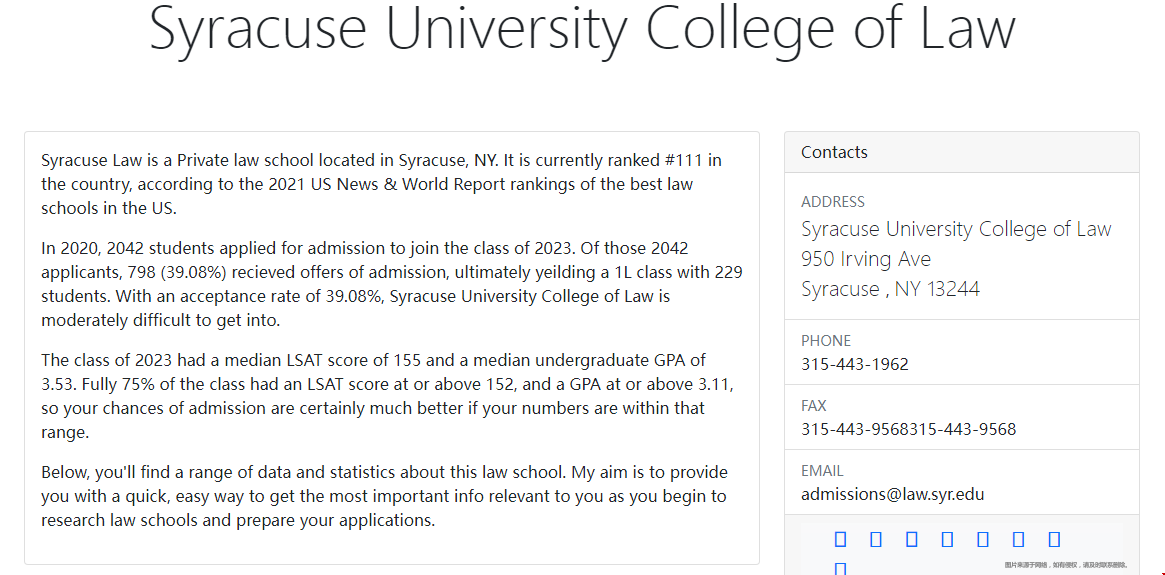1165x575 pixels.
Task: Click the admissions@law.syr.edu email address
Action: (x=892, y=494)
